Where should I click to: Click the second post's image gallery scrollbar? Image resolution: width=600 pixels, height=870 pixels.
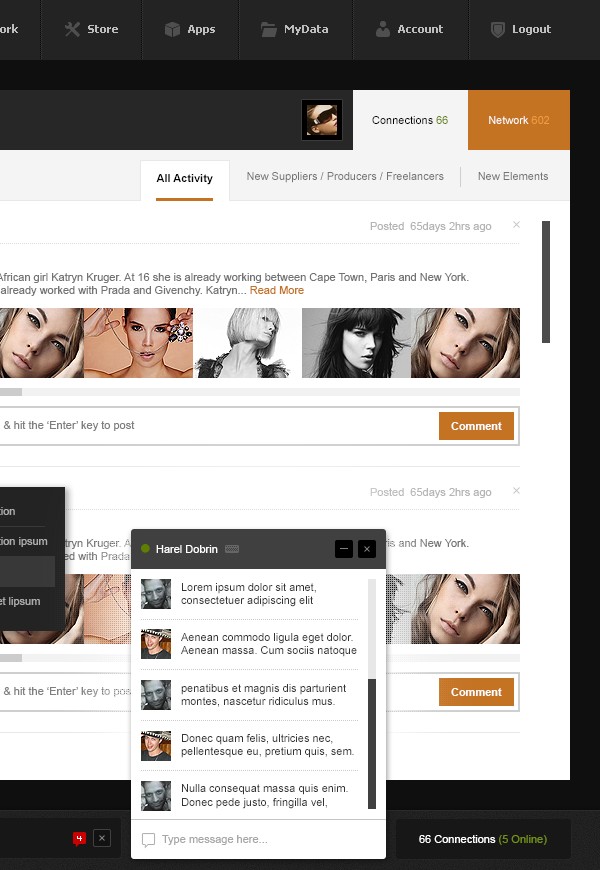pyautogui.click(x=65, y=658)
